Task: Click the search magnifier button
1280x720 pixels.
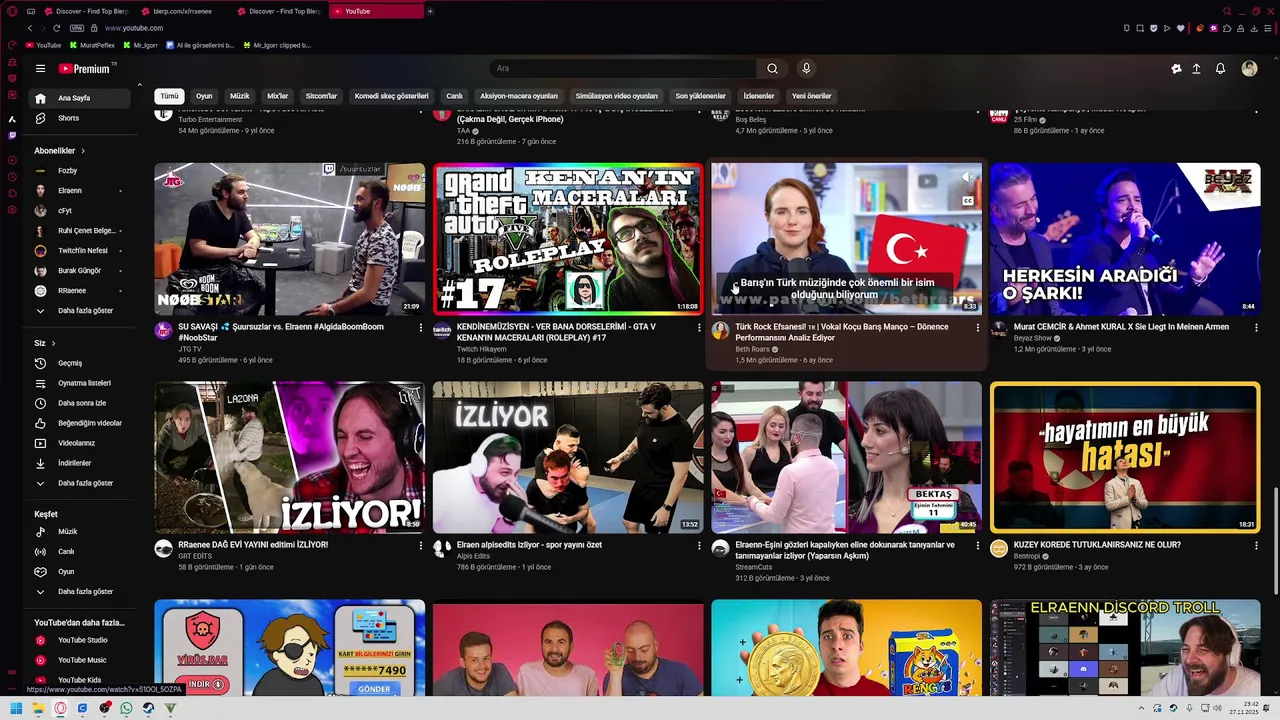Action: tap(772, 69)
